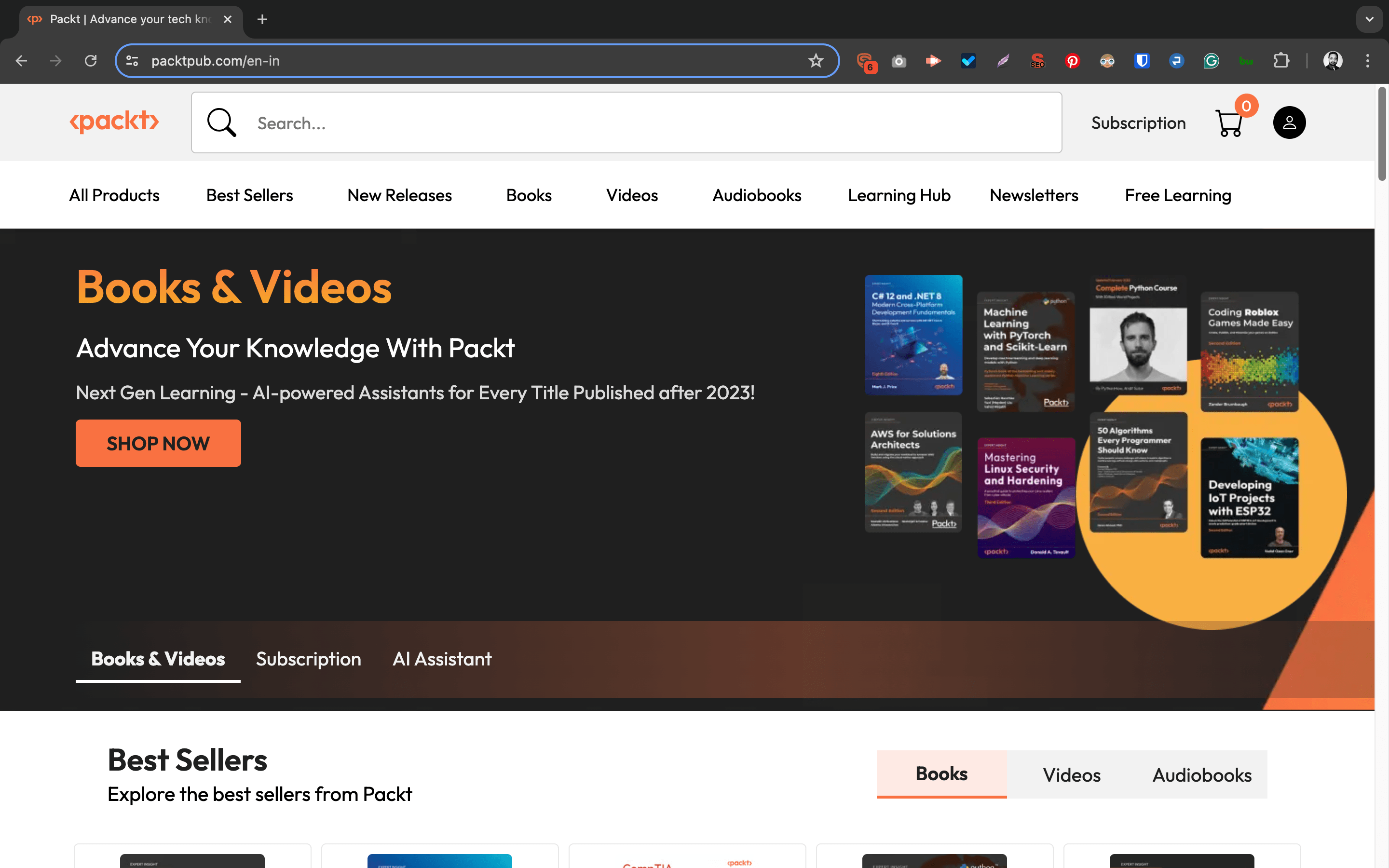Open the shopping cart icon
The height and width of the screenshot is (868, 1389).
[x=1230, y=122]
